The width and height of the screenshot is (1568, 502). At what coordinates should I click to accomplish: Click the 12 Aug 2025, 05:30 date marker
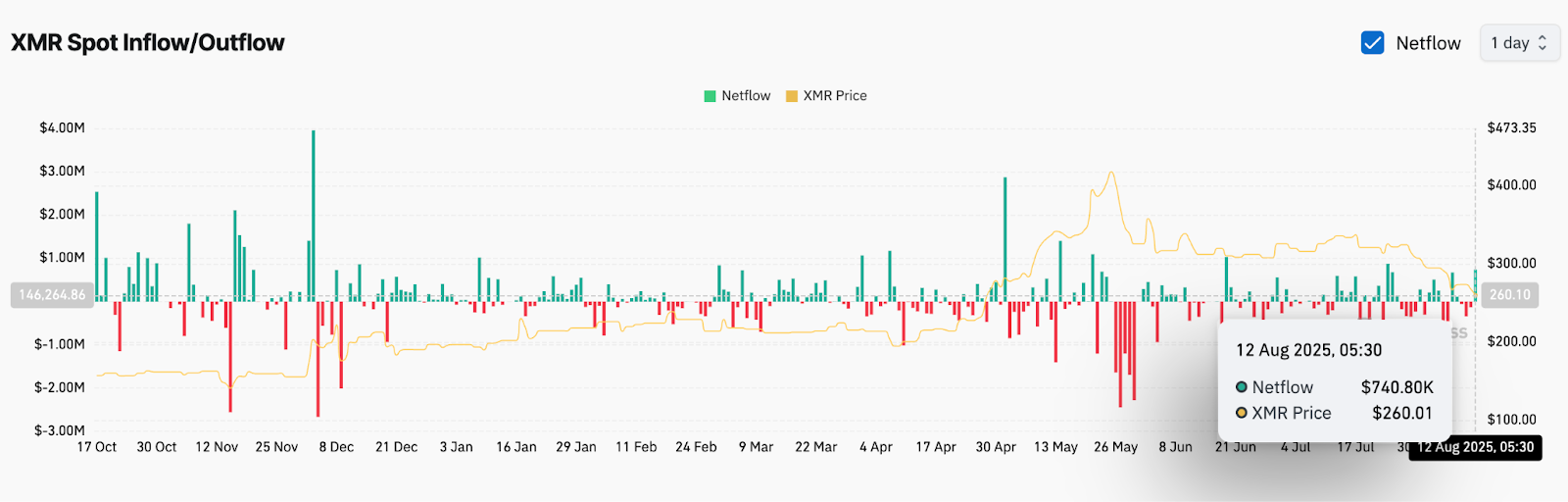coord(1475,447)
